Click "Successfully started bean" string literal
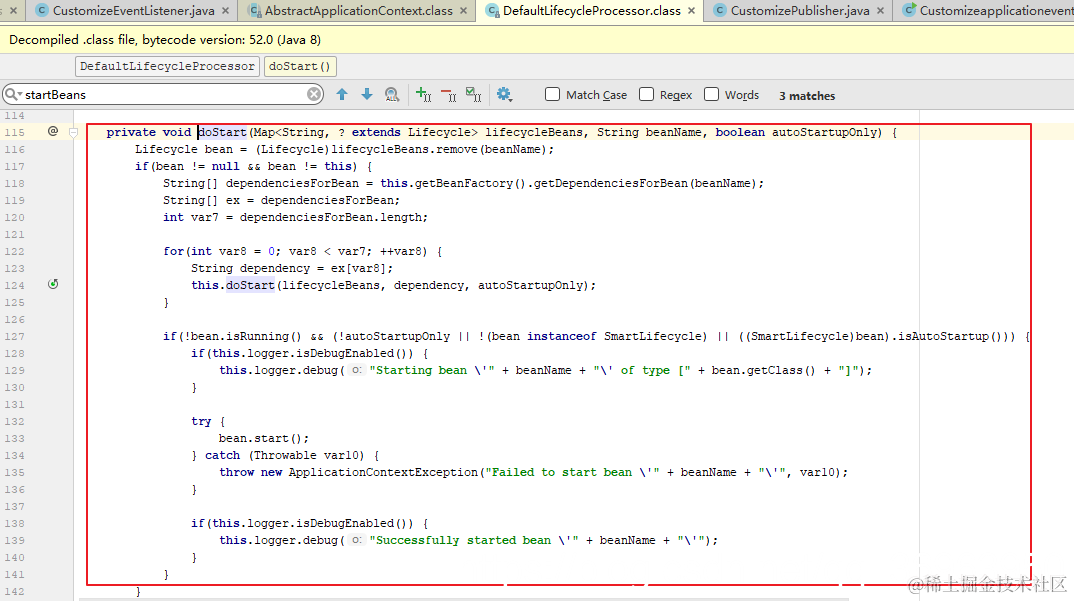 (473, 540)
